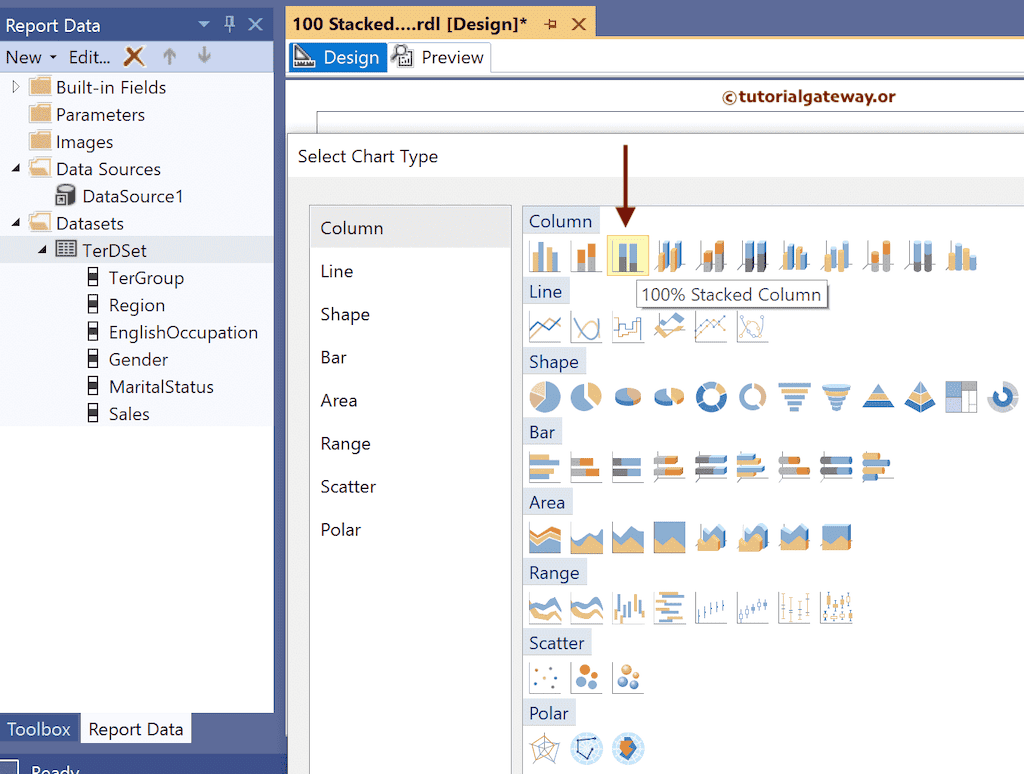The image size is (1024, 774).
Task: Select the basic Column chart icon
Action: [x=545, y=255]
